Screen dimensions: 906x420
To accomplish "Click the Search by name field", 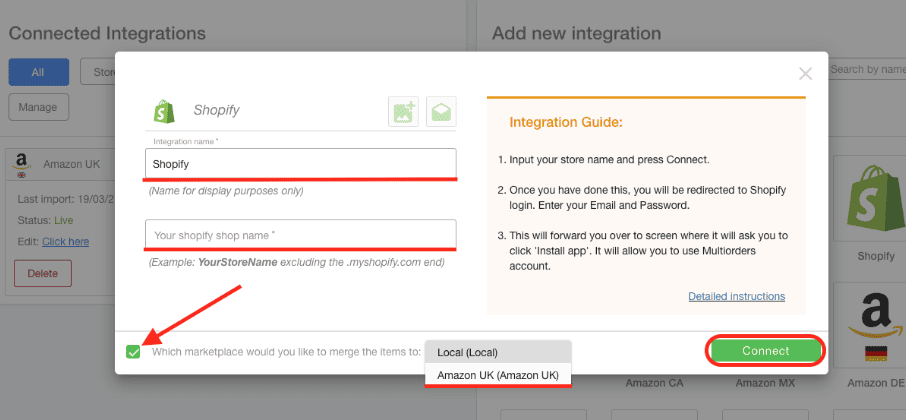I will 867,69.
